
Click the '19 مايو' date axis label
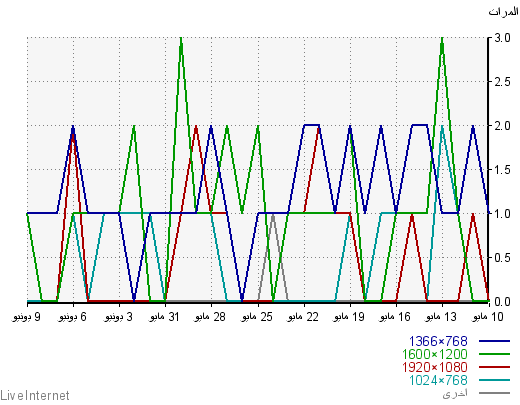[x=349, y=317]
